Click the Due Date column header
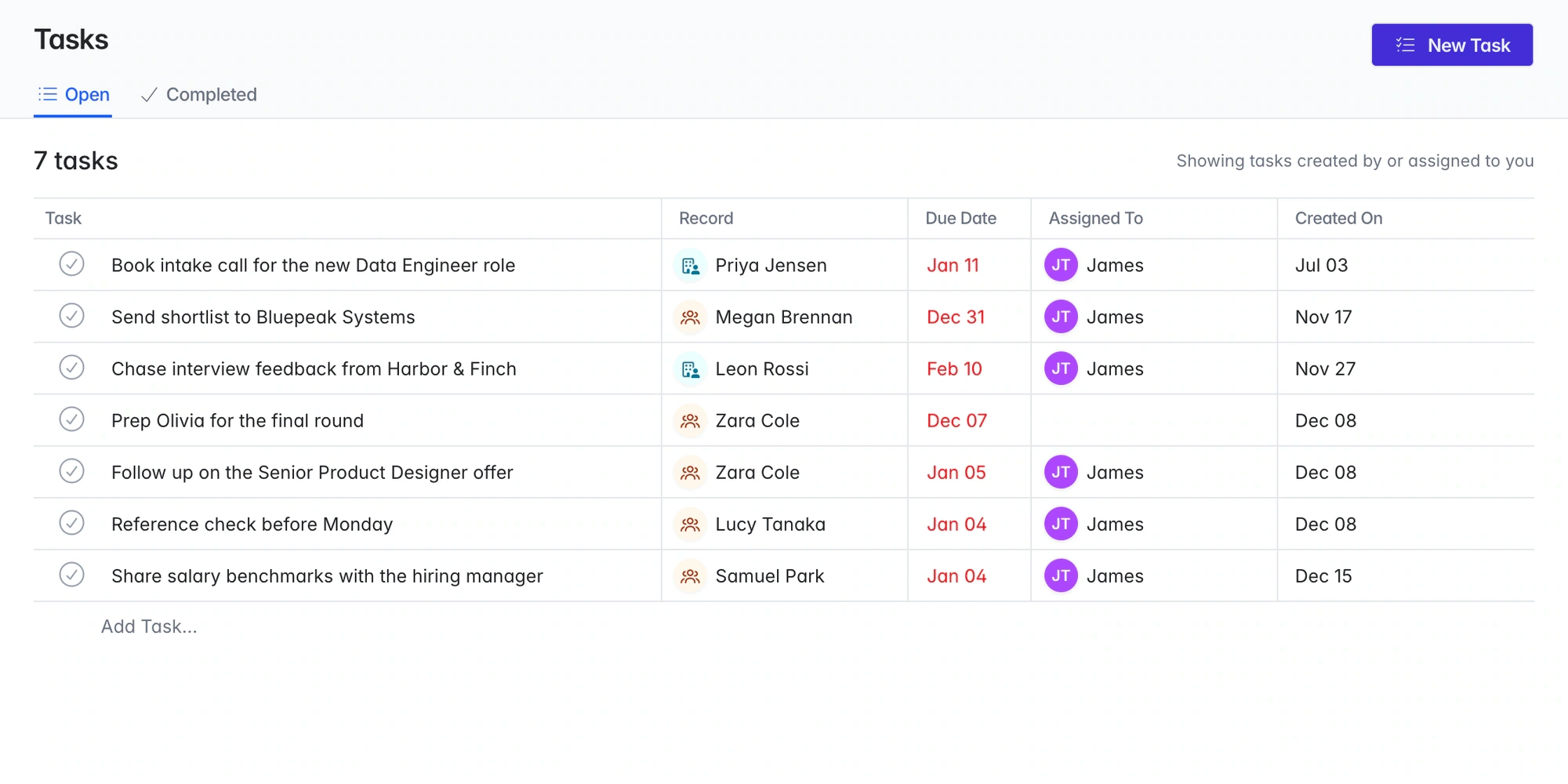 click(x=960, y=219)
